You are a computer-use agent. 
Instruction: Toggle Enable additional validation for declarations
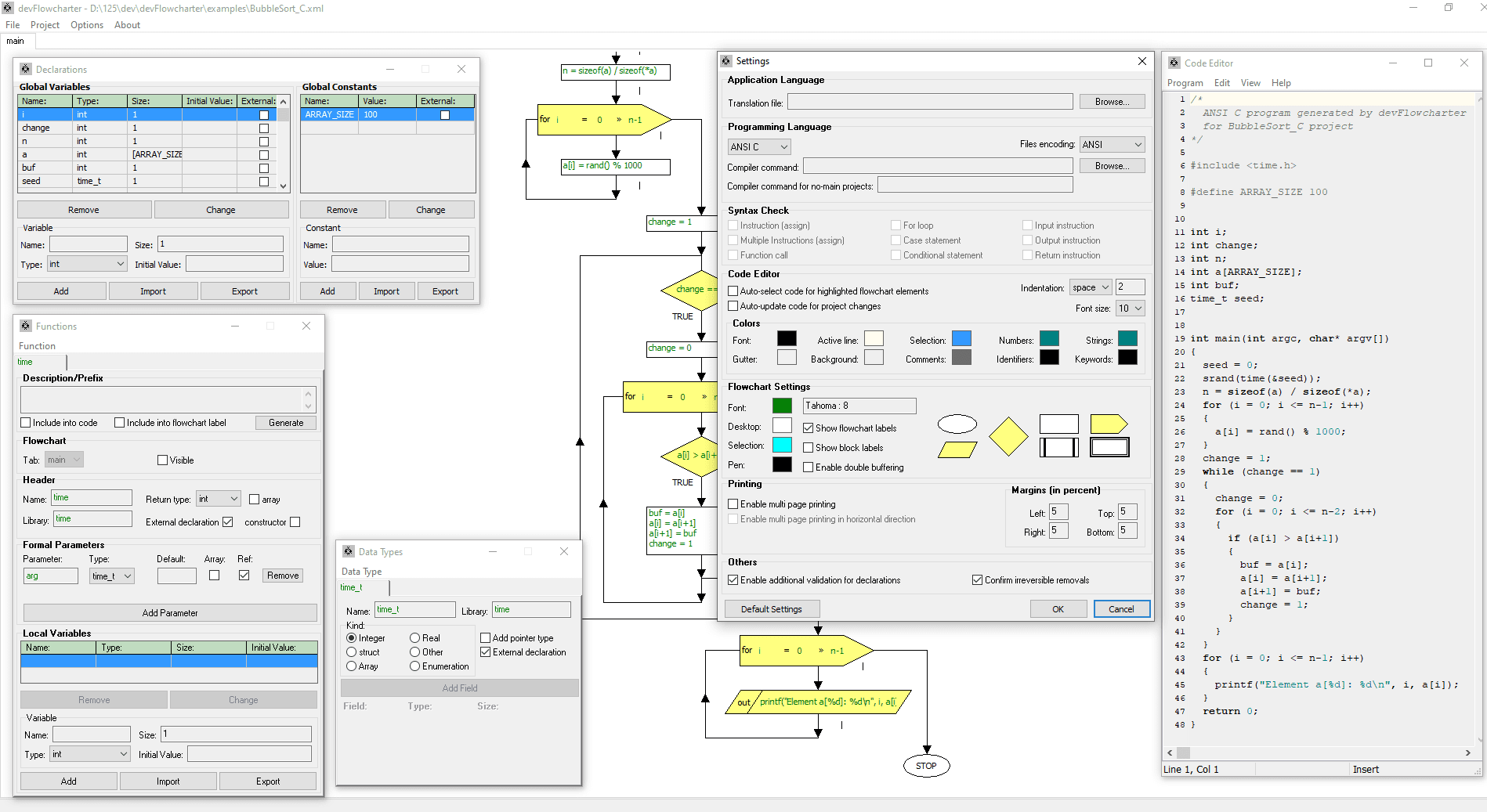pos(733,580)
